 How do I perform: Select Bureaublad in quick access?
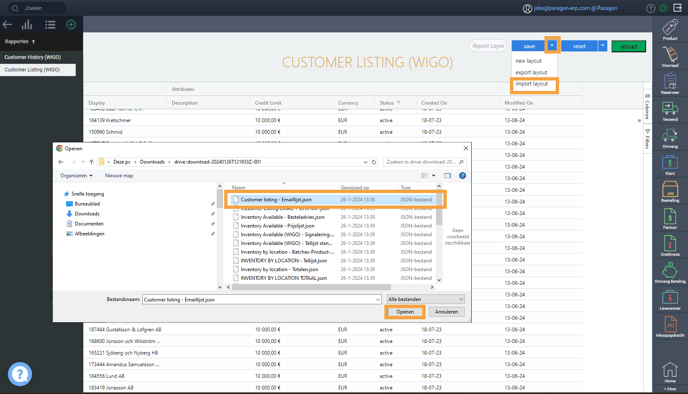(x=87, y=204)
